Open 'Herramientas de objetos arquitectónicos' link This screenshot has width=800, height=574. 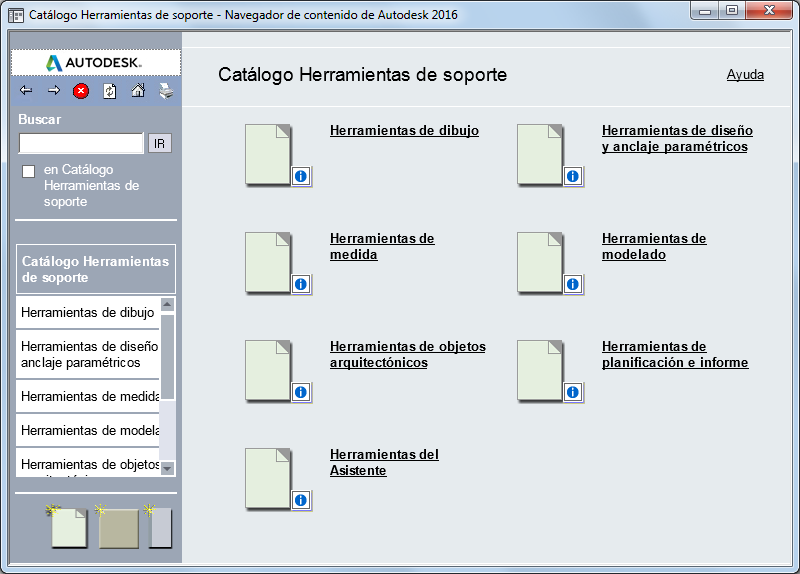point(408,355)
